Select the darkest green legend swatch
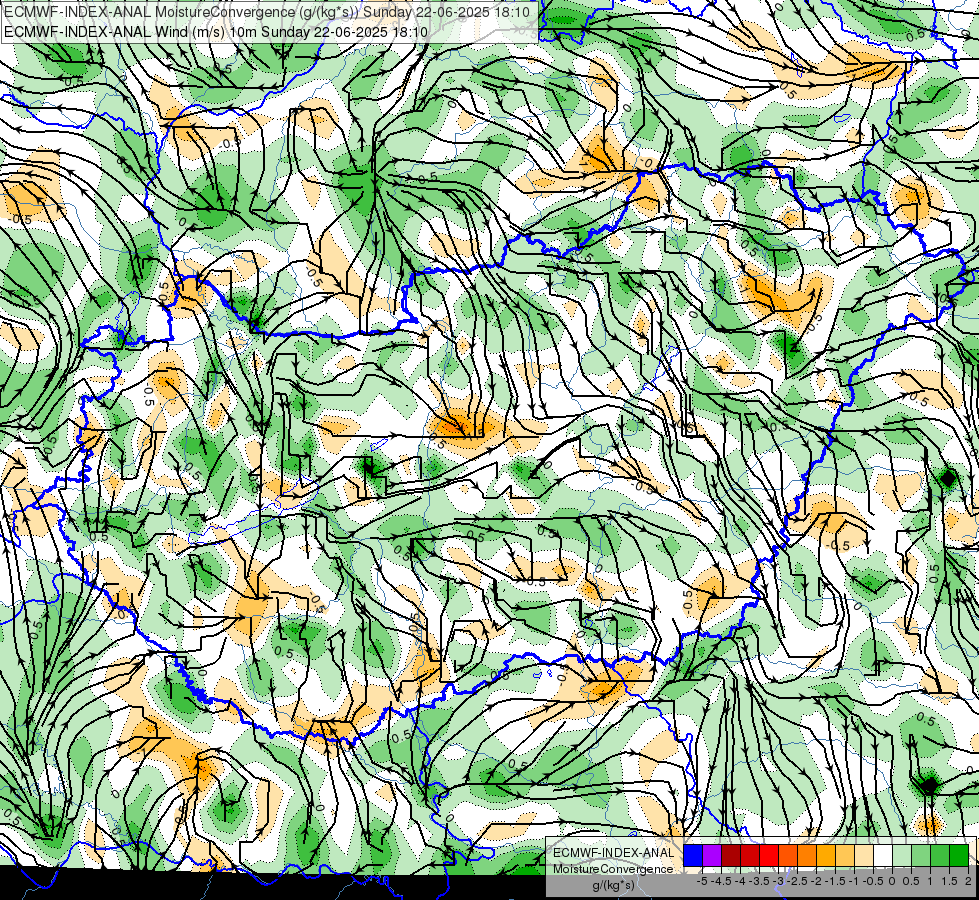 959,855
